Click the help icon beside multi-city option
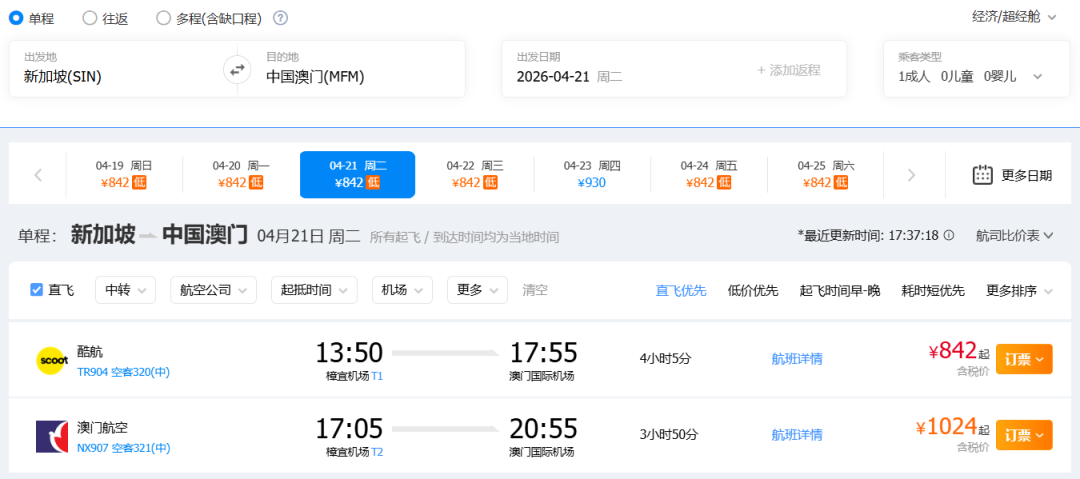Image resolution: width=1080 pixels, height=479 pixels. pos(280,18)
